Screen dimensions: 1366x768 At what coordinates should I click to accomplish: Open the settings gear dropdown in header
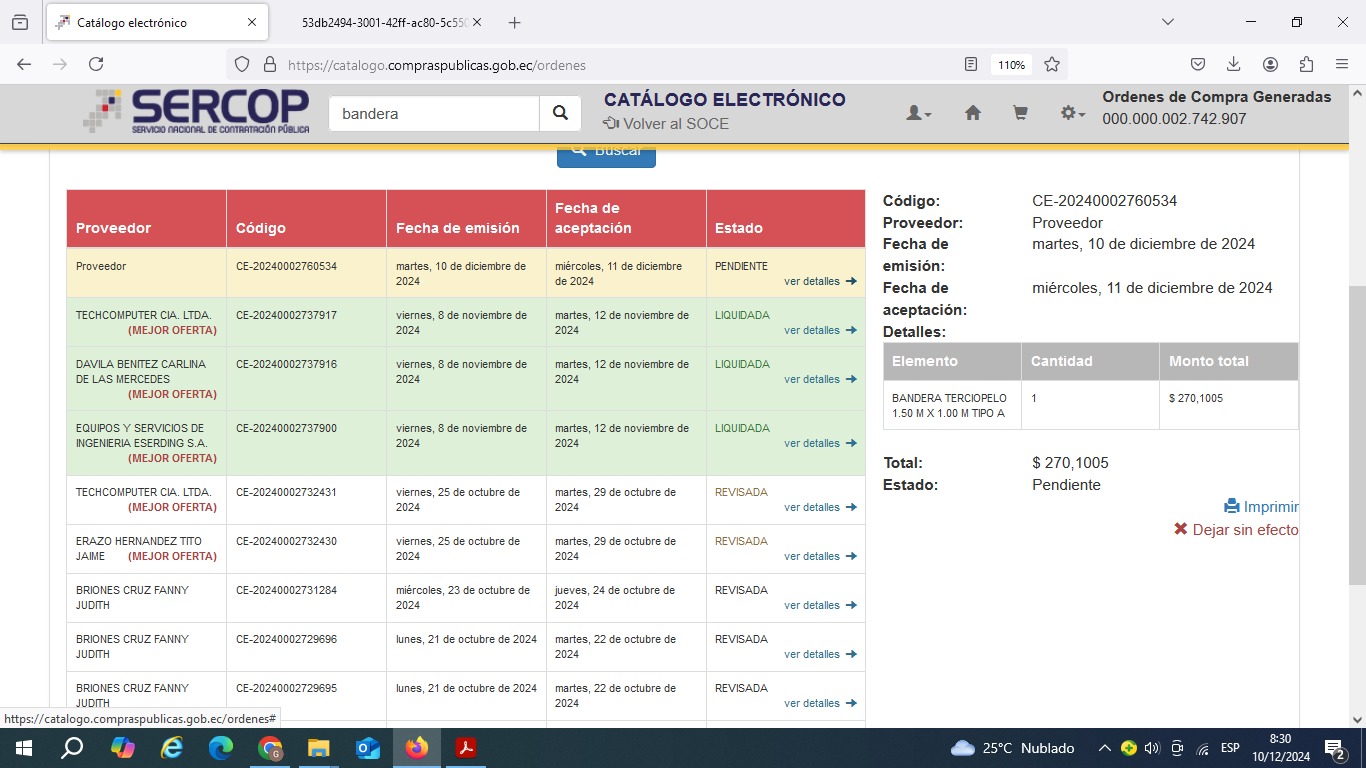coord(1072,114)
